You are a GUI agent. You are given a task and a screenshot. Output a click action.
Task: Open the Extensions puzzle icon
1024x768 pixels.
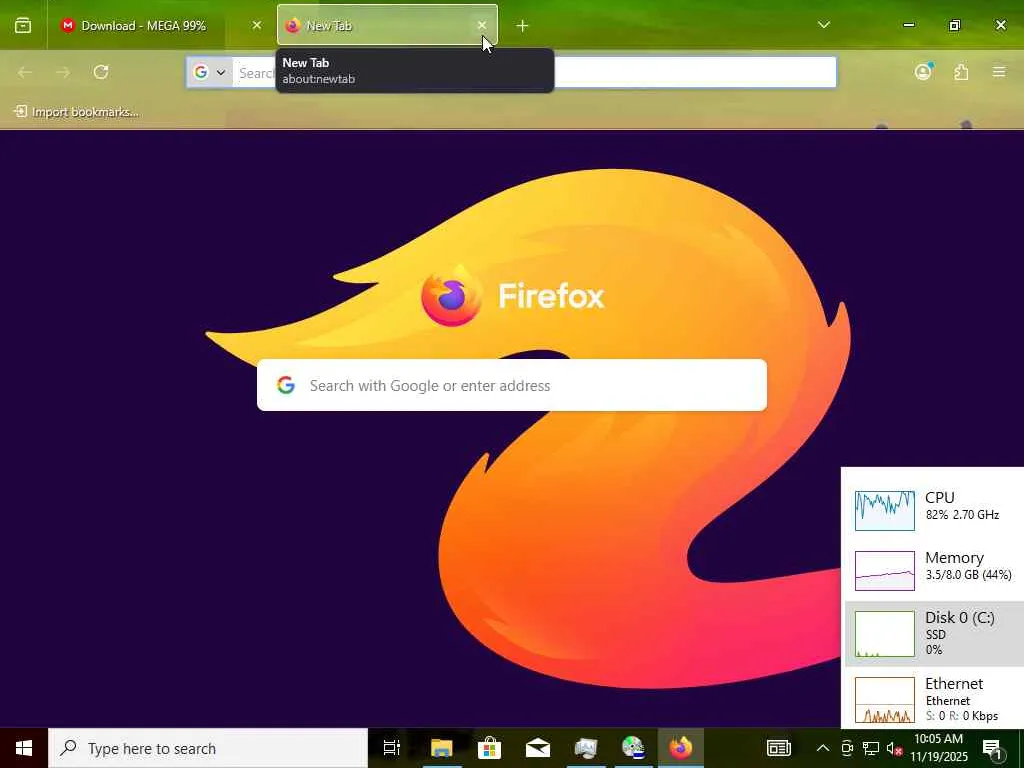pos(961,72)
